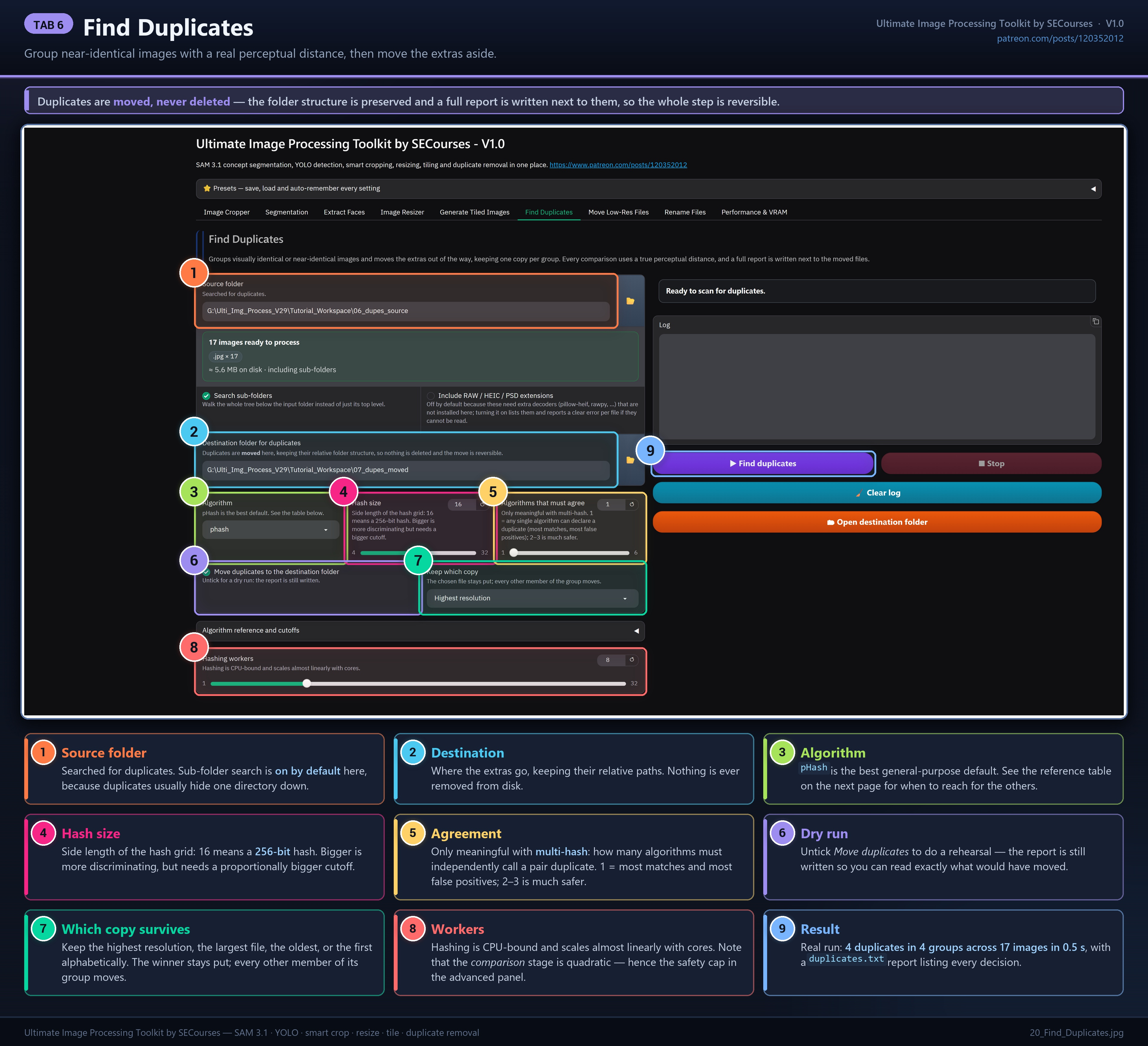Copy the Log contents with the copy icon
Viewport: 1148px width, 1046px height.
coord(1095,322)
